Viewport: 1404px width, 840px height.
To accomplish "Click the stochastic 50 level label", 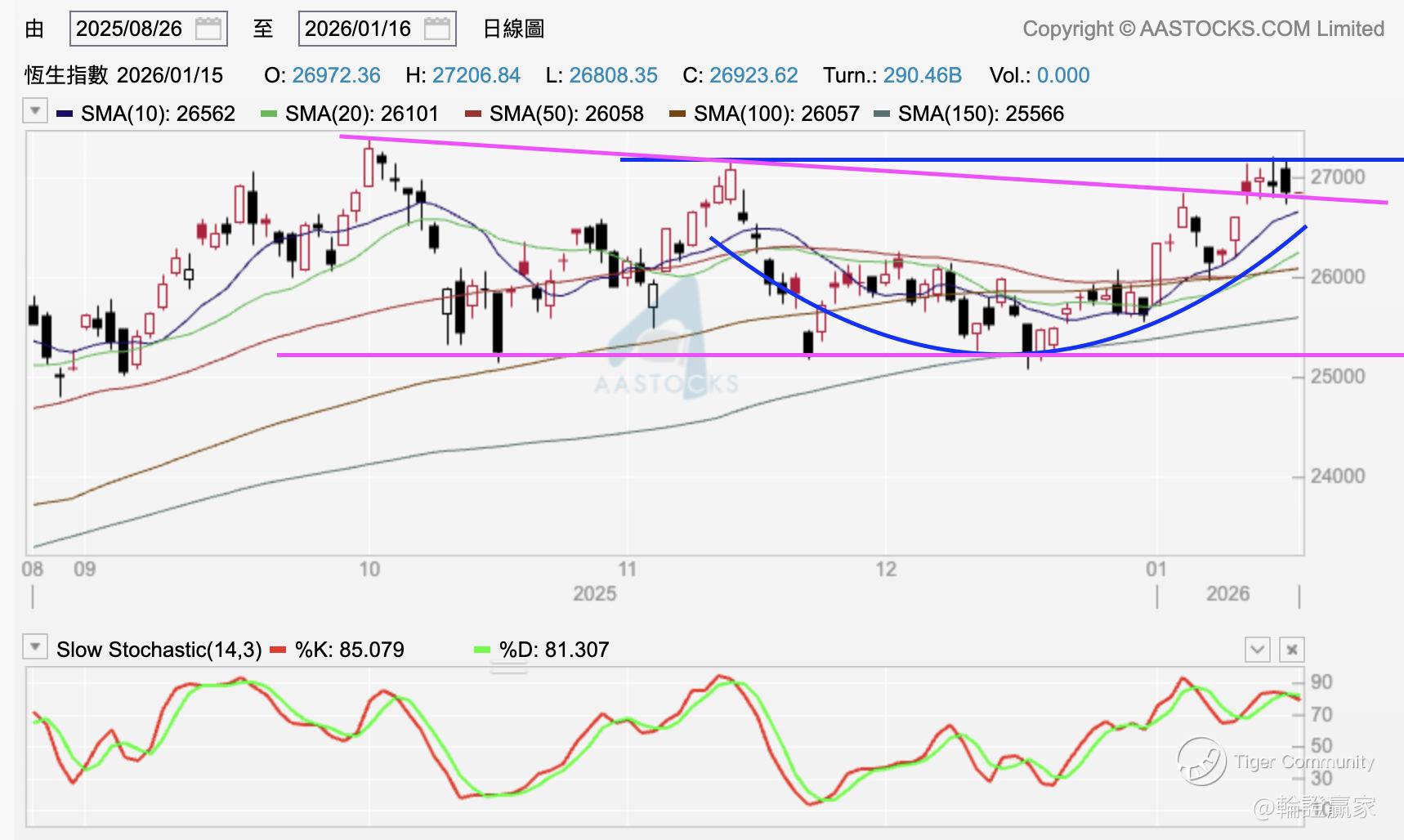I will click(x=1321, y=745).
